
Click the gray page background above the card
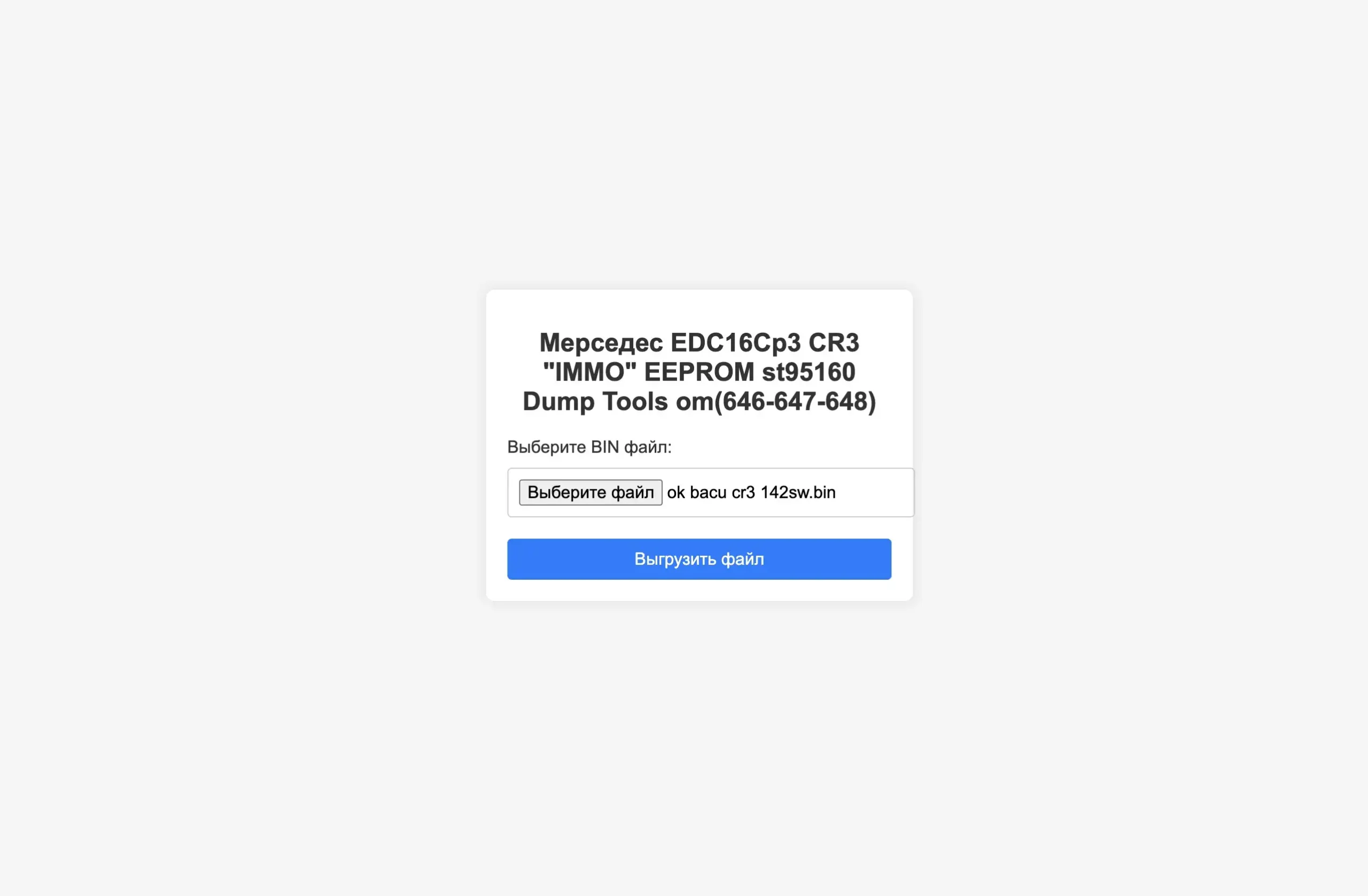(684, 144)
